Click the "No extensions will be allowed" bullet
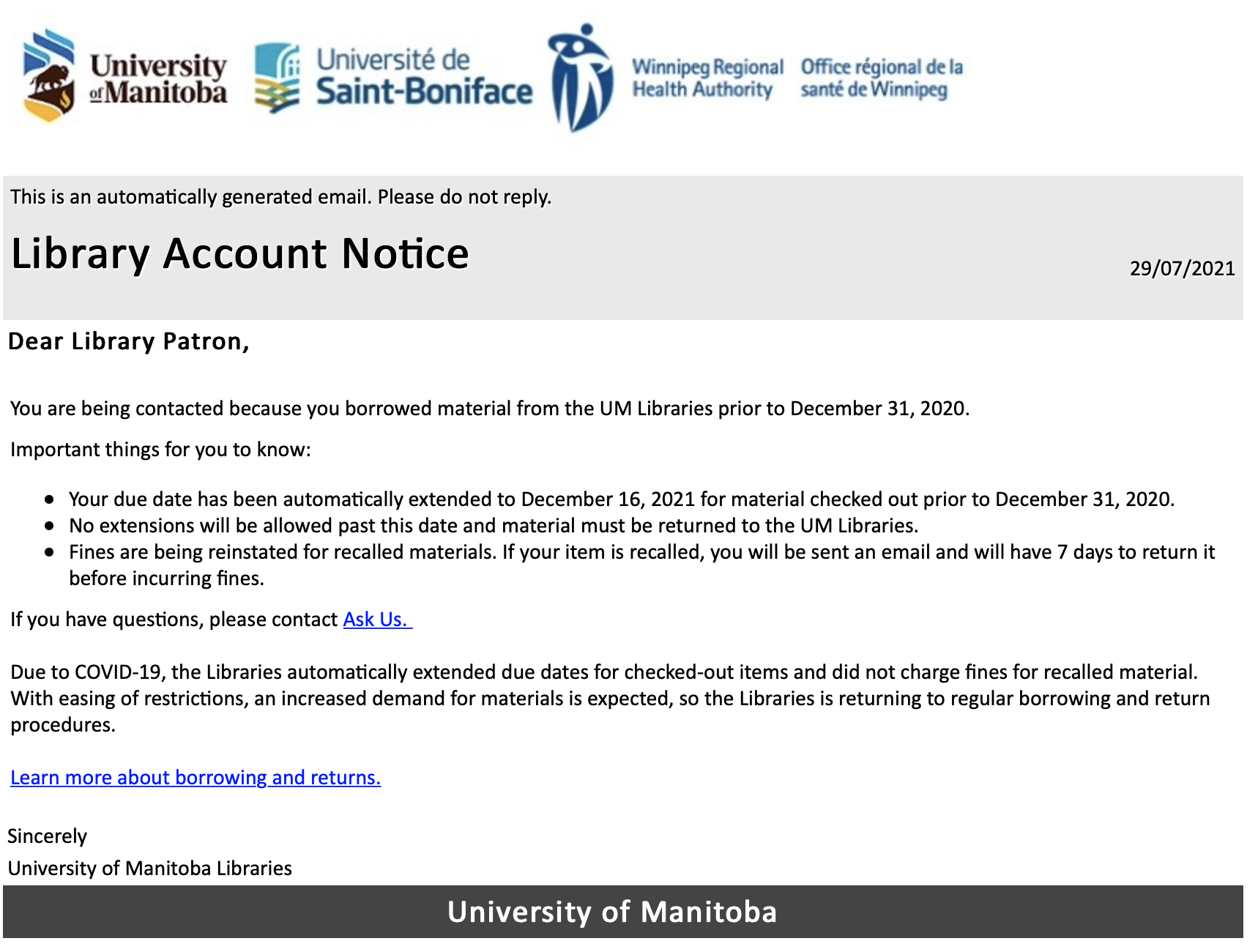1258x952 pixels. [x=493, y=526]
